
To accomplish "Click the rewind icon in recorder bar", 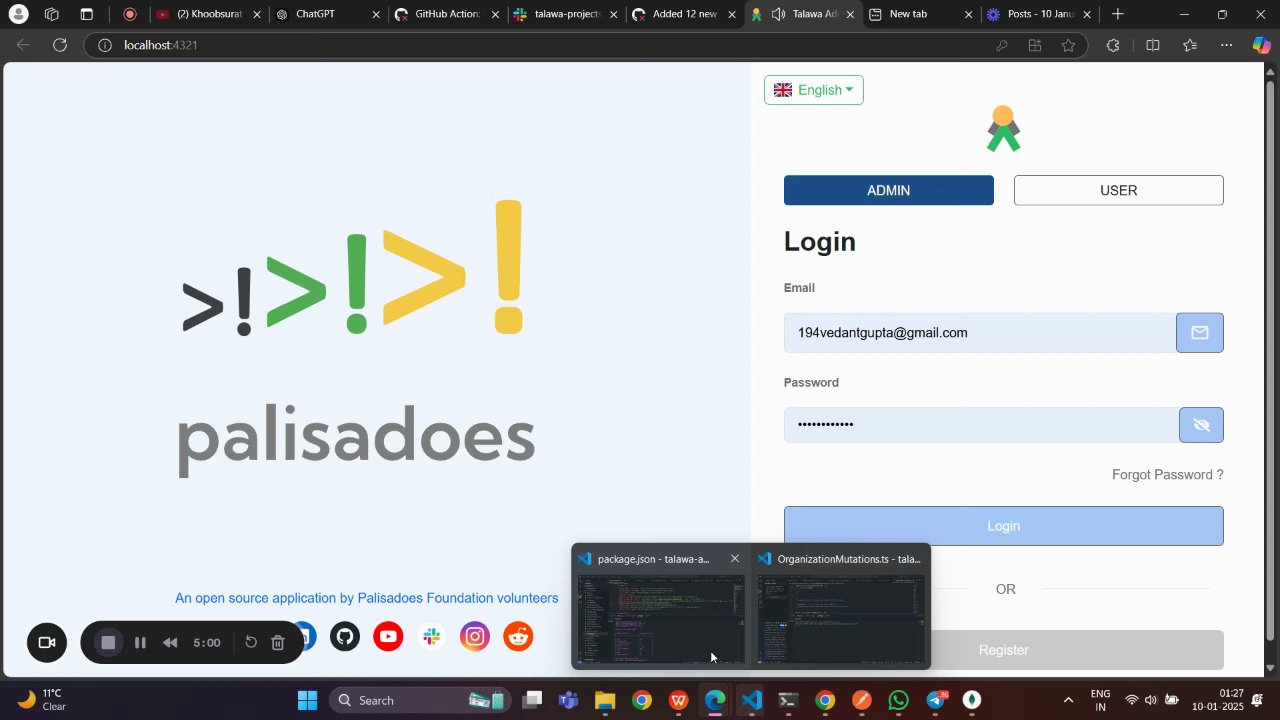I will click(170, 642).
